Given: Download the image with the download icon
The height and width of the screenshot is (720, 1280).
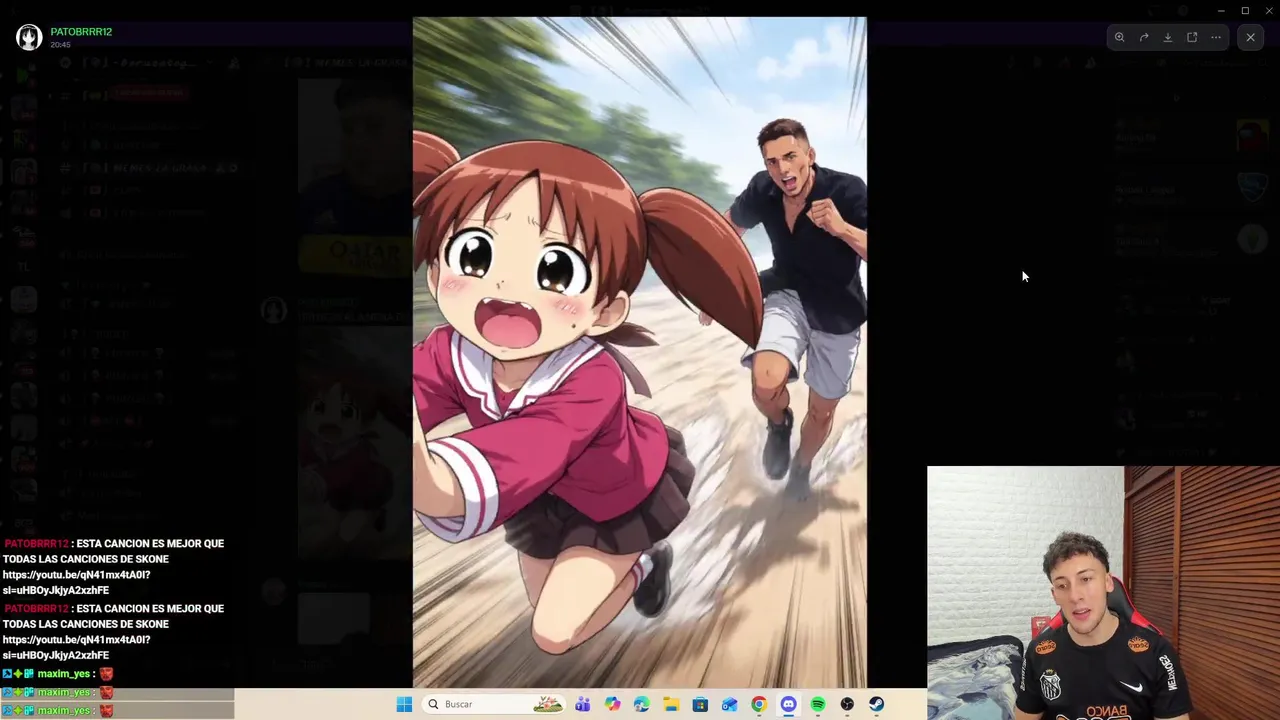Looking at the screenshot, I should [x=1168, y=37].
